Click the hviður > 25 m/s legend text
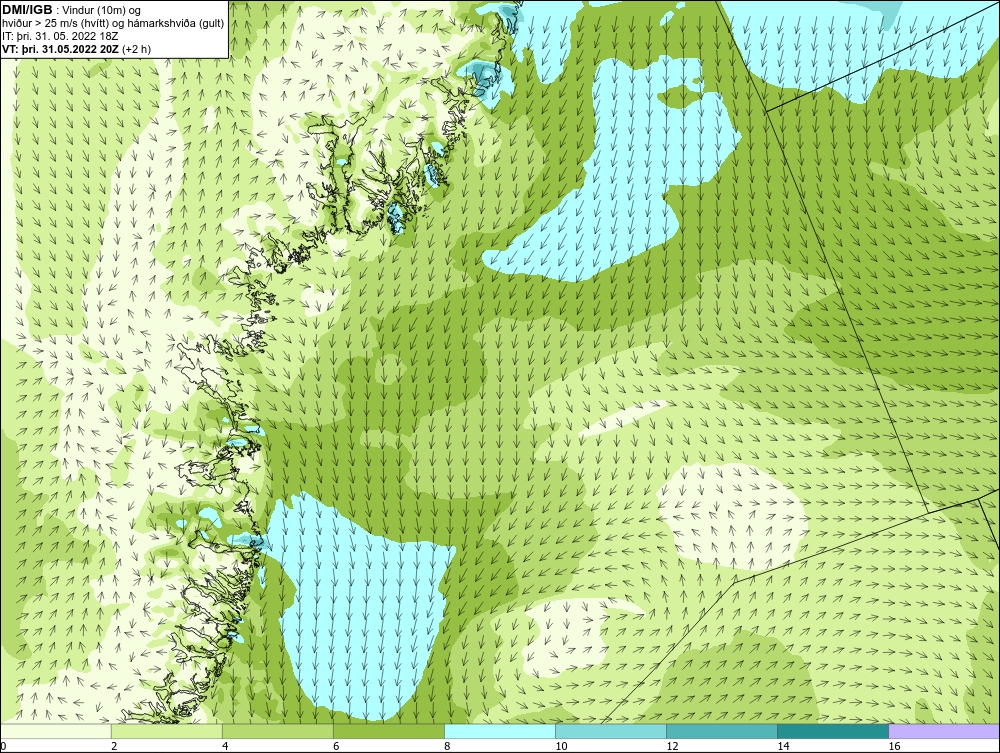Image resolution: width=1000 pixels, height=753 pixels. (x=112, y=24)
